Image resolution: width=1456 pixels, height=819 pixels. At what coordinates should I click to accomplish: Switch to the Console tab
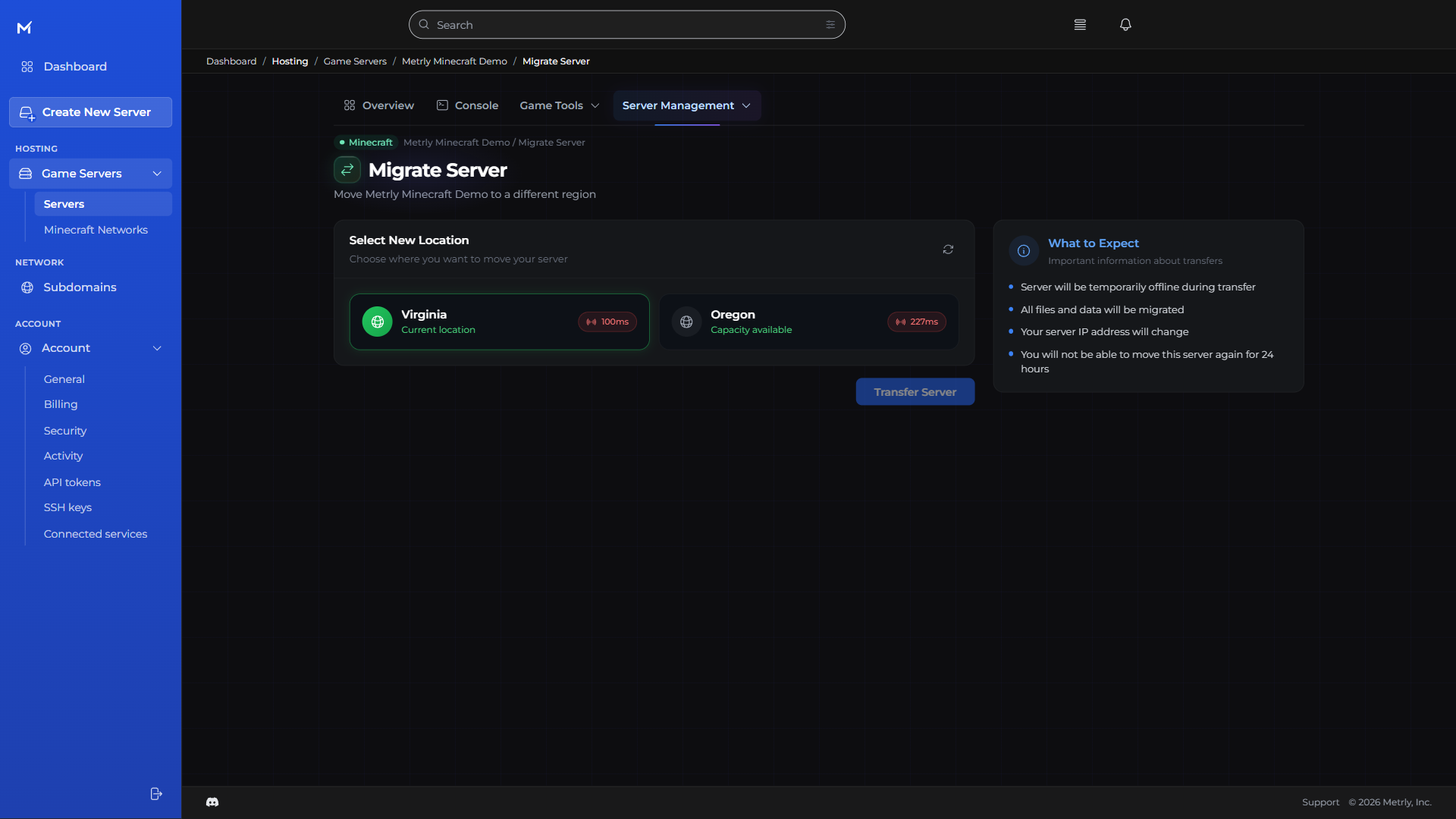pos(467,105)
